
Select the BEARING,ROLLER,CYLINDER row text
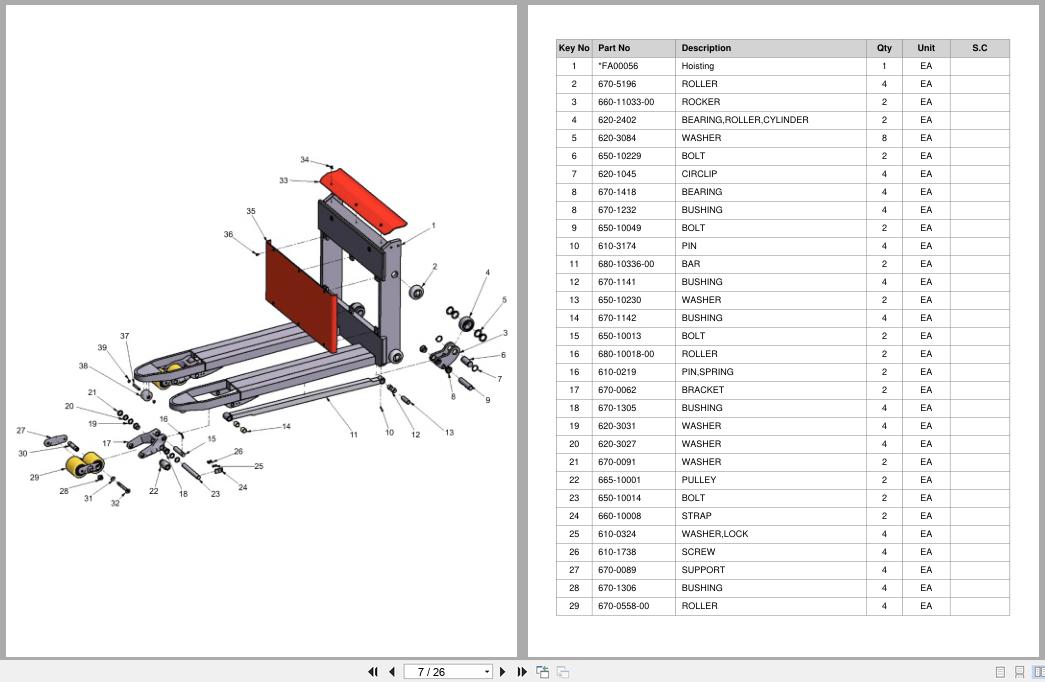[745, 120]
